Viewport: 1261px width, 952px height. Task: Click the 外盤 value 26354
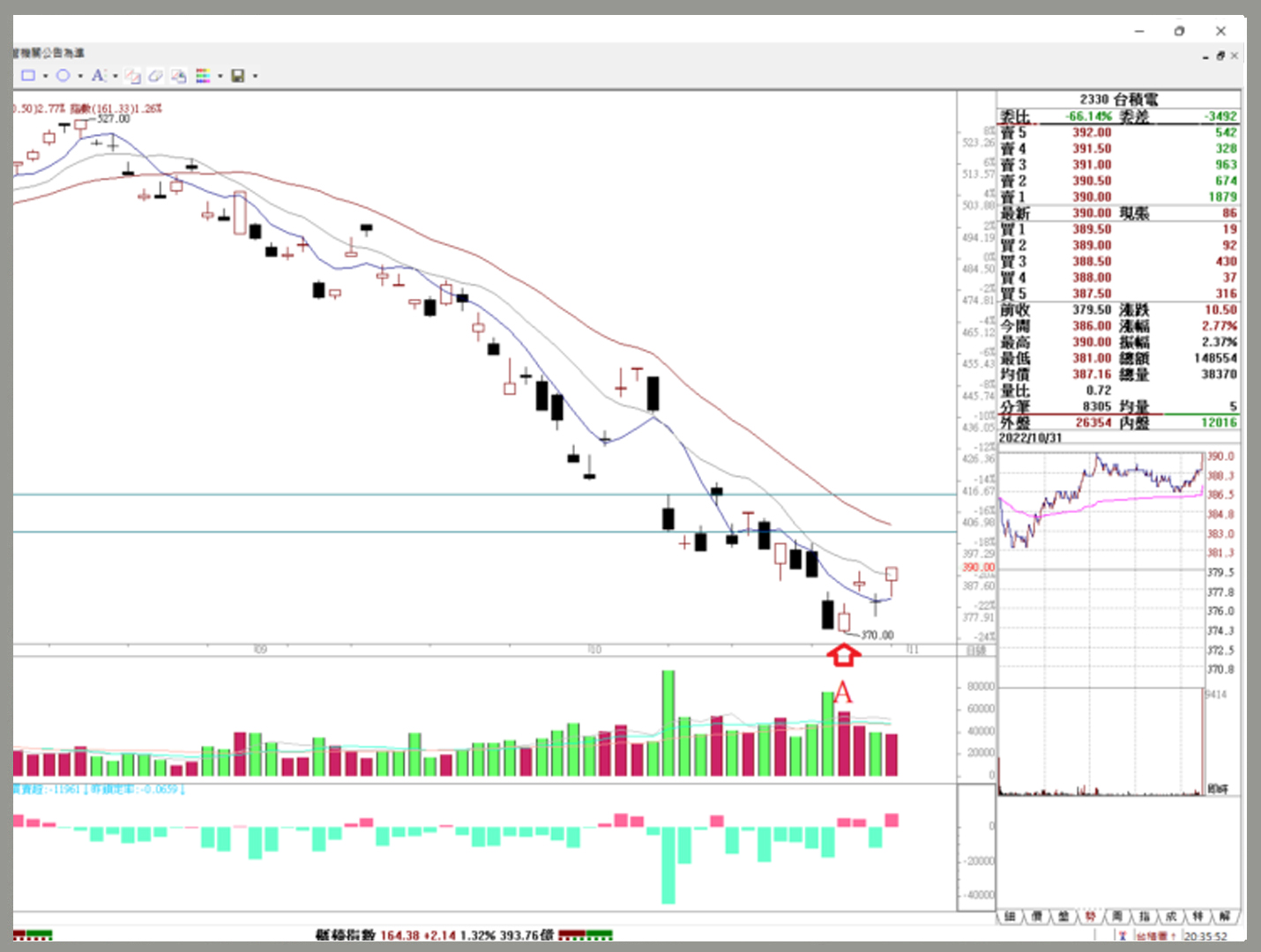(x=1093, y=422)
